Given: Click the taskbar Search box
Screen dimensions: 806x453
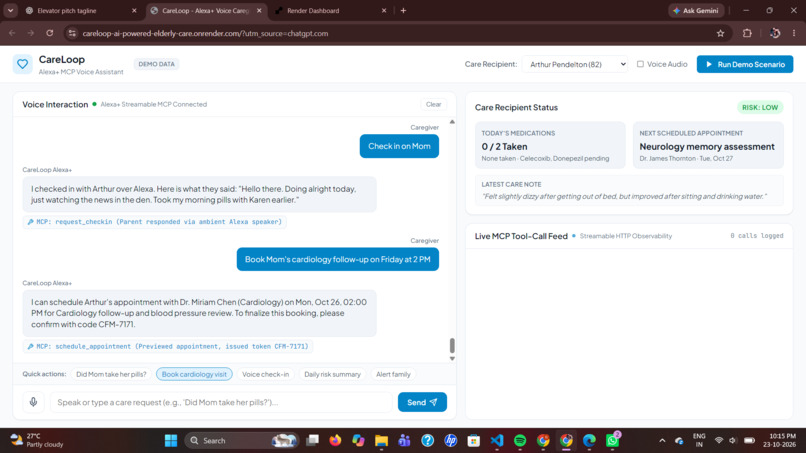Looking at the screenshot, I should (x=242, y=441).
